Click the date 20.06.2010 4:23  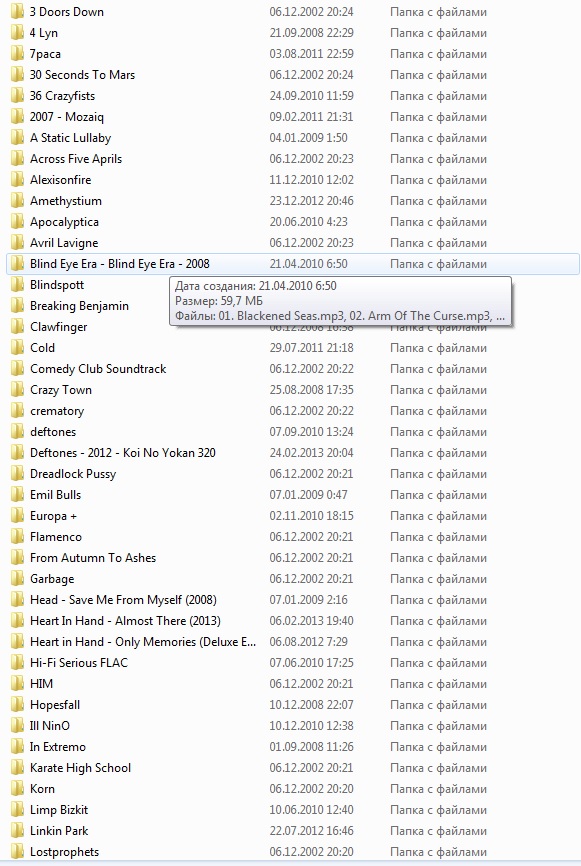(309, 221)
